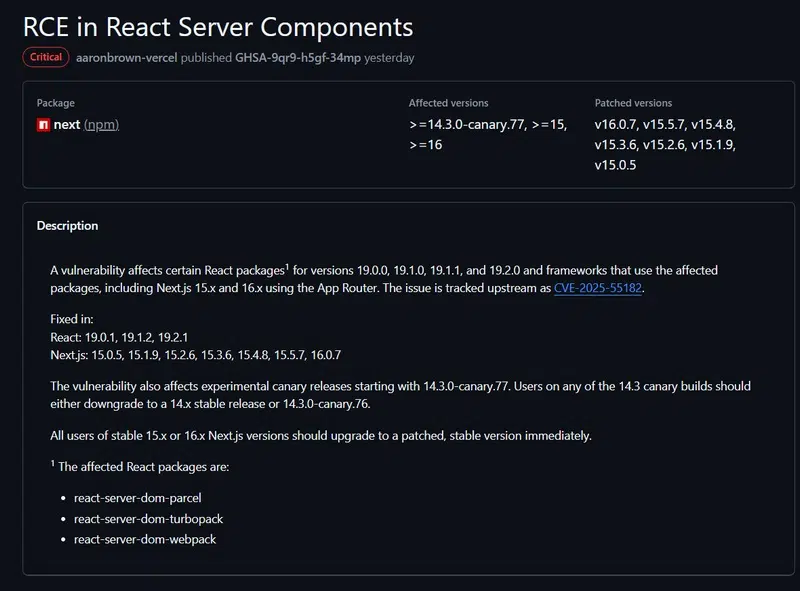Click the GHSA-9qr9-h5gf-34mp advisory ID
800x591 pixels.
297,57
